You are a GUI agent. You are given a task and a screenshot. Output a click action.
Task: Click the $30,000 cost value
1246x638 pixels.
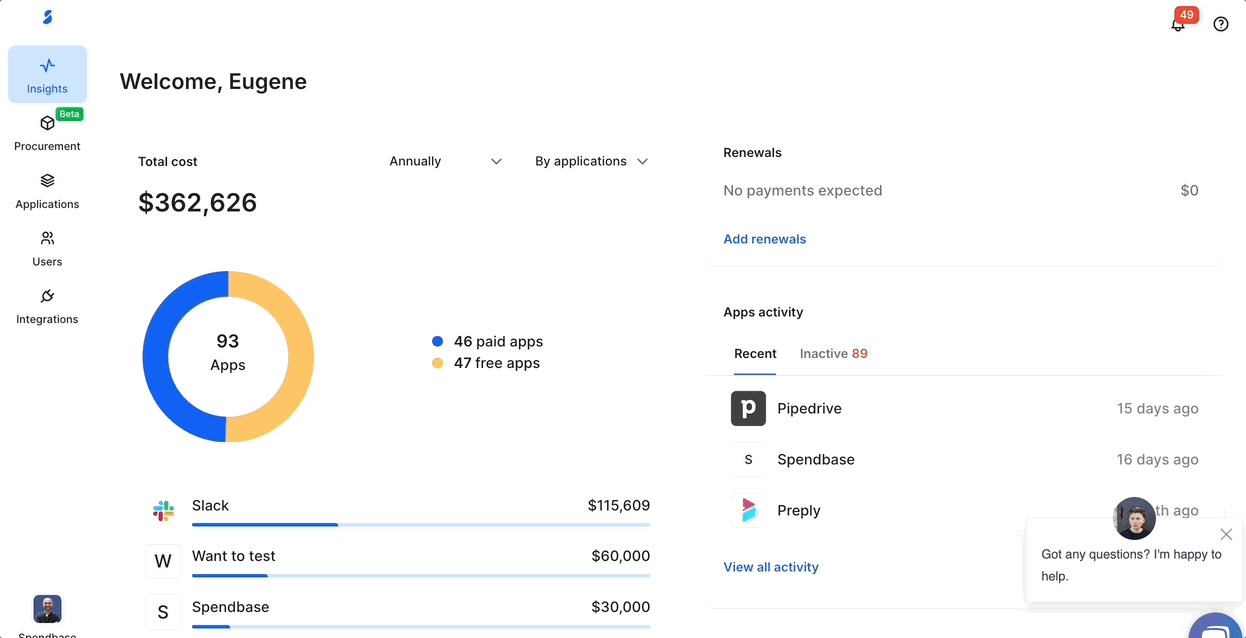pos(621,607)
